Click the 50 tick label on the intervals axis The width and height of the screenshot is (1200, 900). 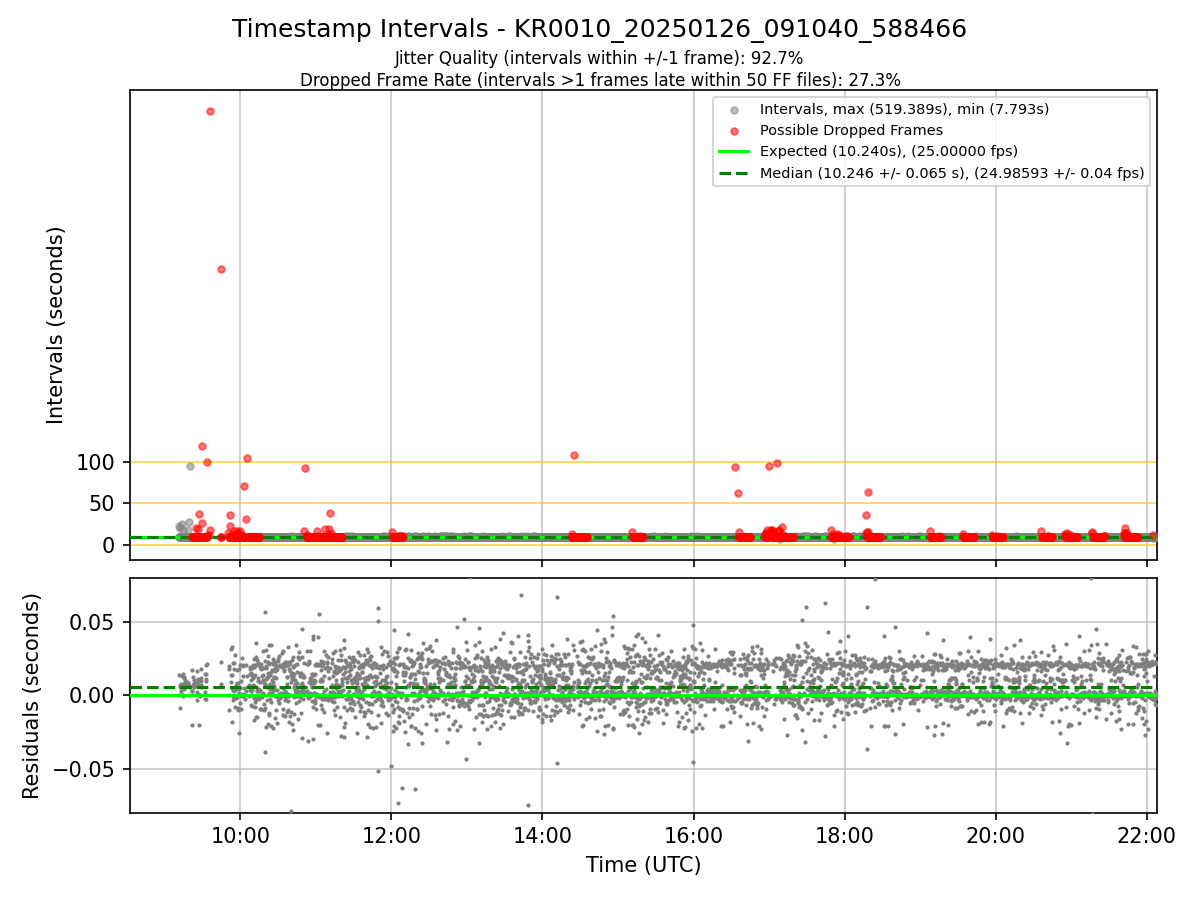[x=103, y=503]
